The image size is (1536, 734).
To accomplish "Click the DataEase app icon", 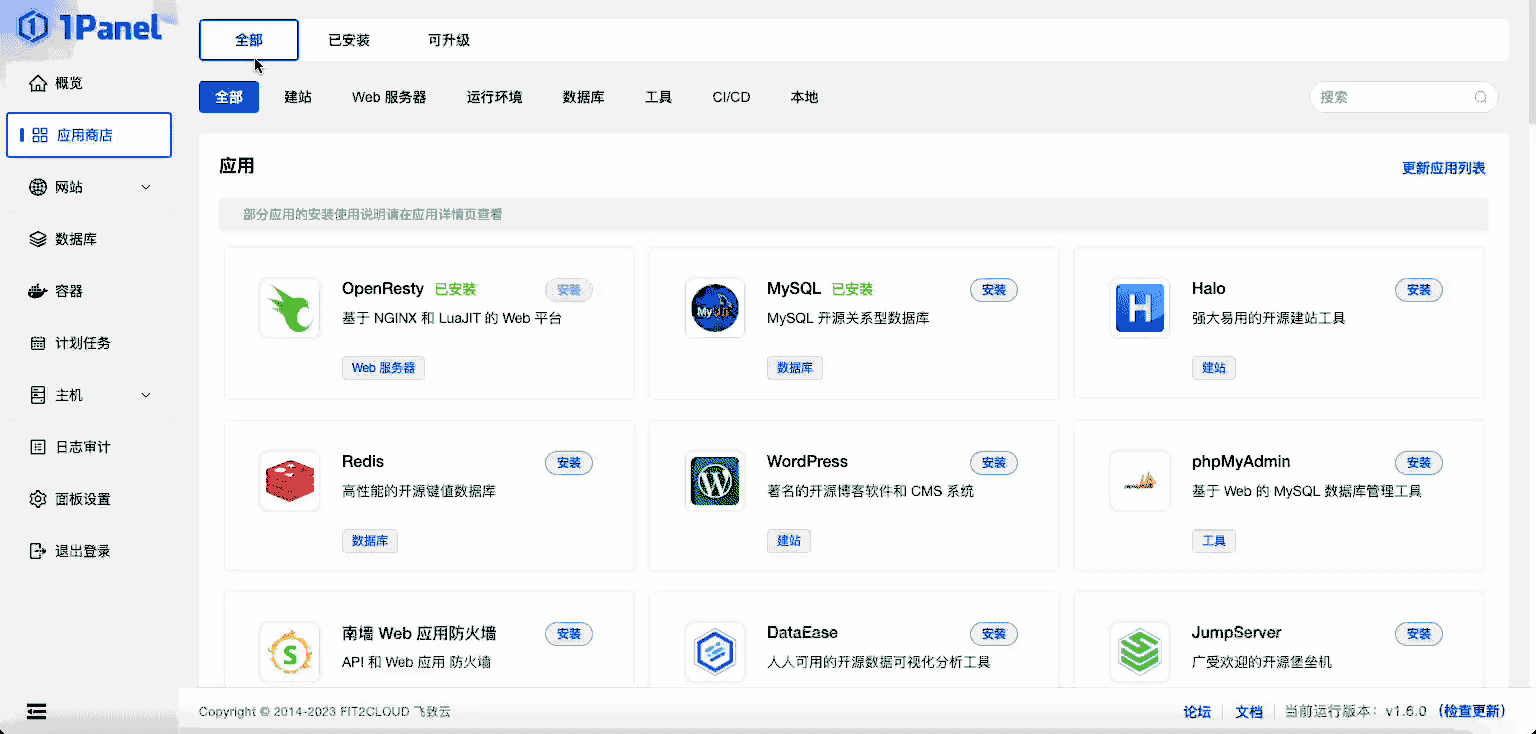I will [x=714, y=652].
